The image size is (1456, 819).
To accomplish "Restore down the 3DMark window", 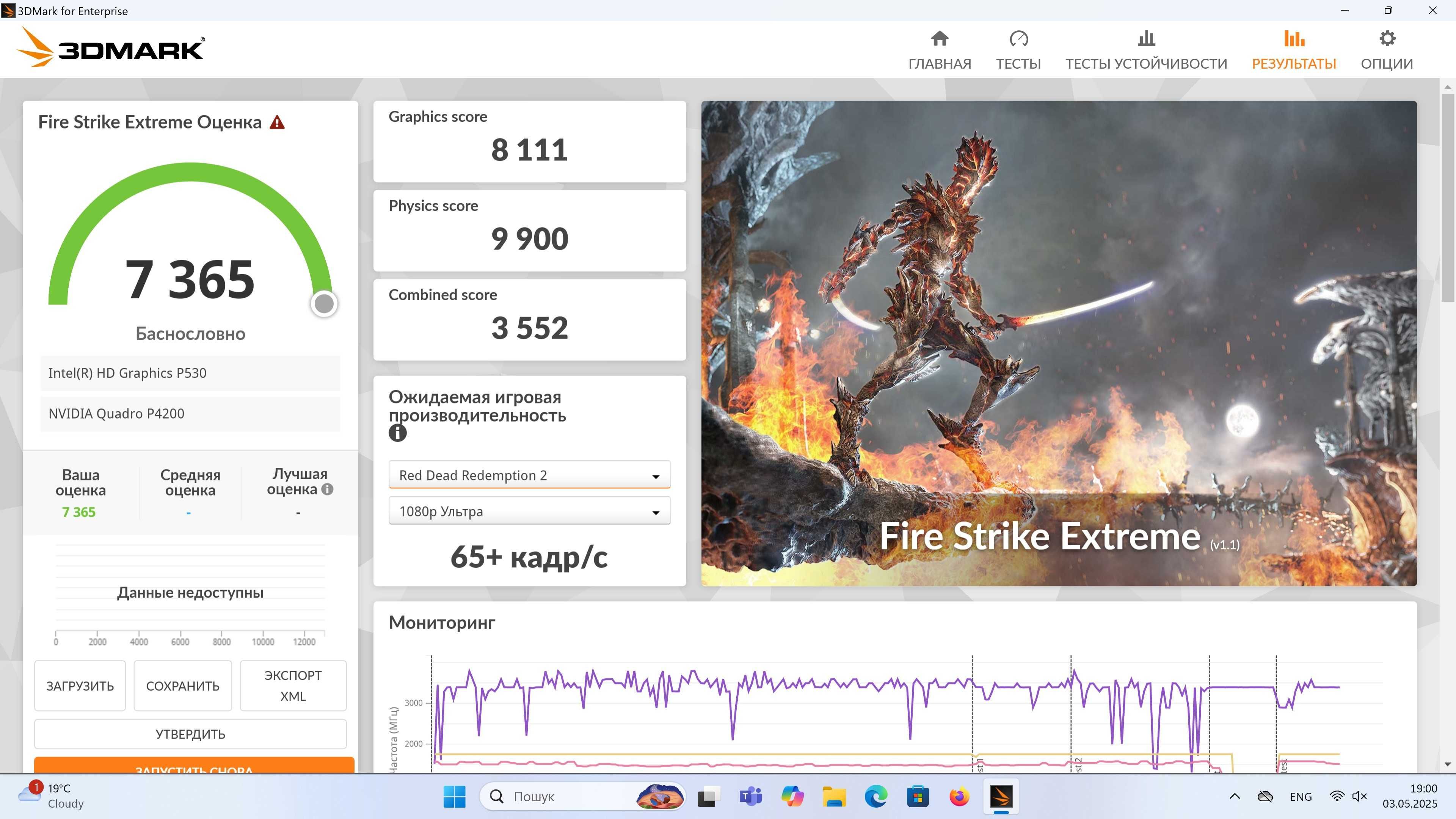I will 1388,10.
